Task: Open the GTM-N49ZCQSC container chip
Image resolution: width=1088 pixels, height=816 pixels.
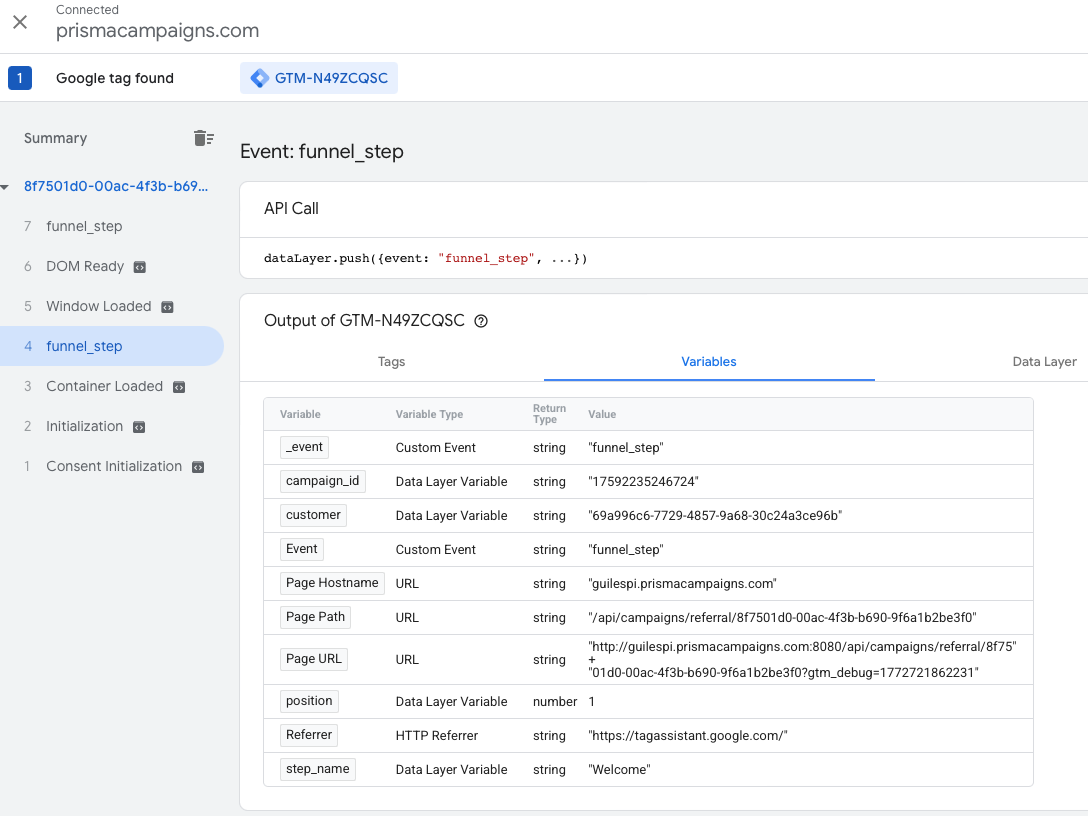Action: pyautogui.click(x=318, y=77)
